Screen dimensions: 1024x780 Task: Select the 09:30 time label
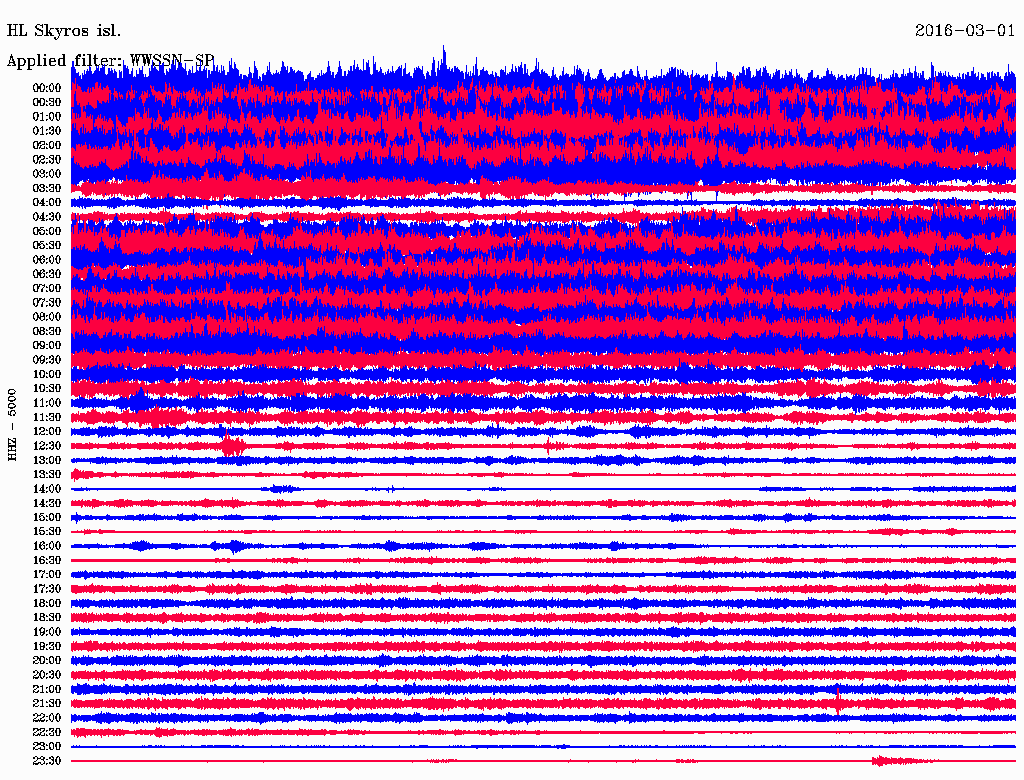click(x=47, y=361)
